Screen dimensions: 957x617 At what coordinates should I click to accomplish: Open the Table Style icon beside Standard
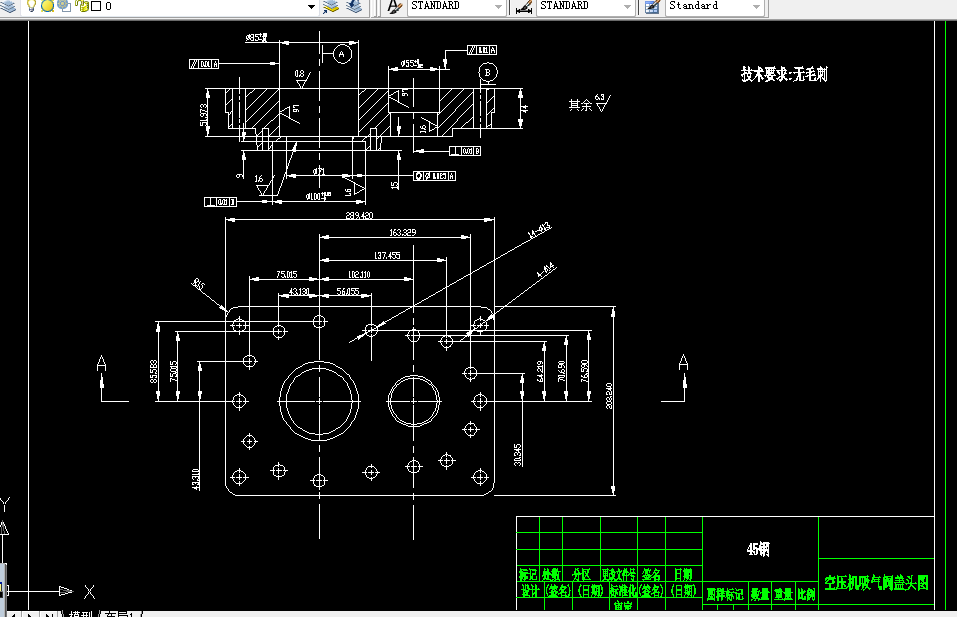(652, 8)
